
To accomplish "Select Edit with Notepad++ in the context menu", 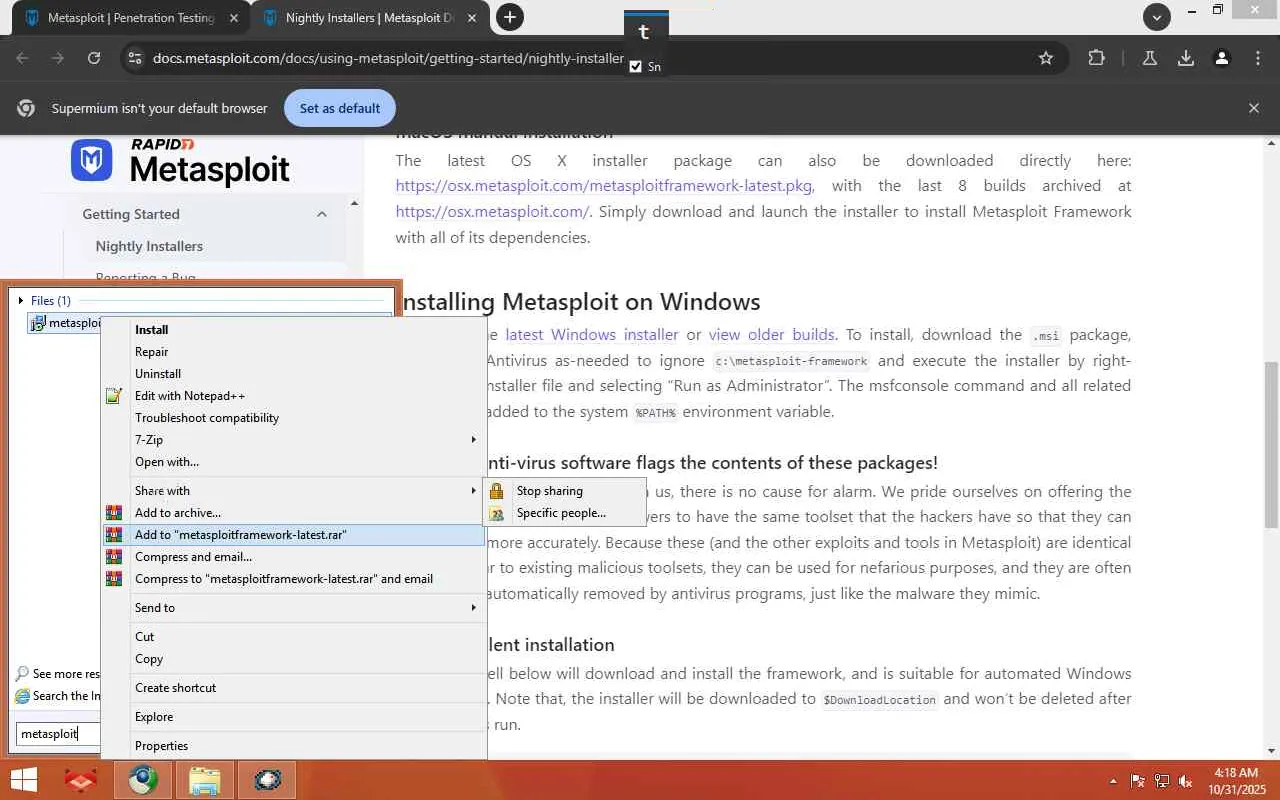I will click(294, 396).
